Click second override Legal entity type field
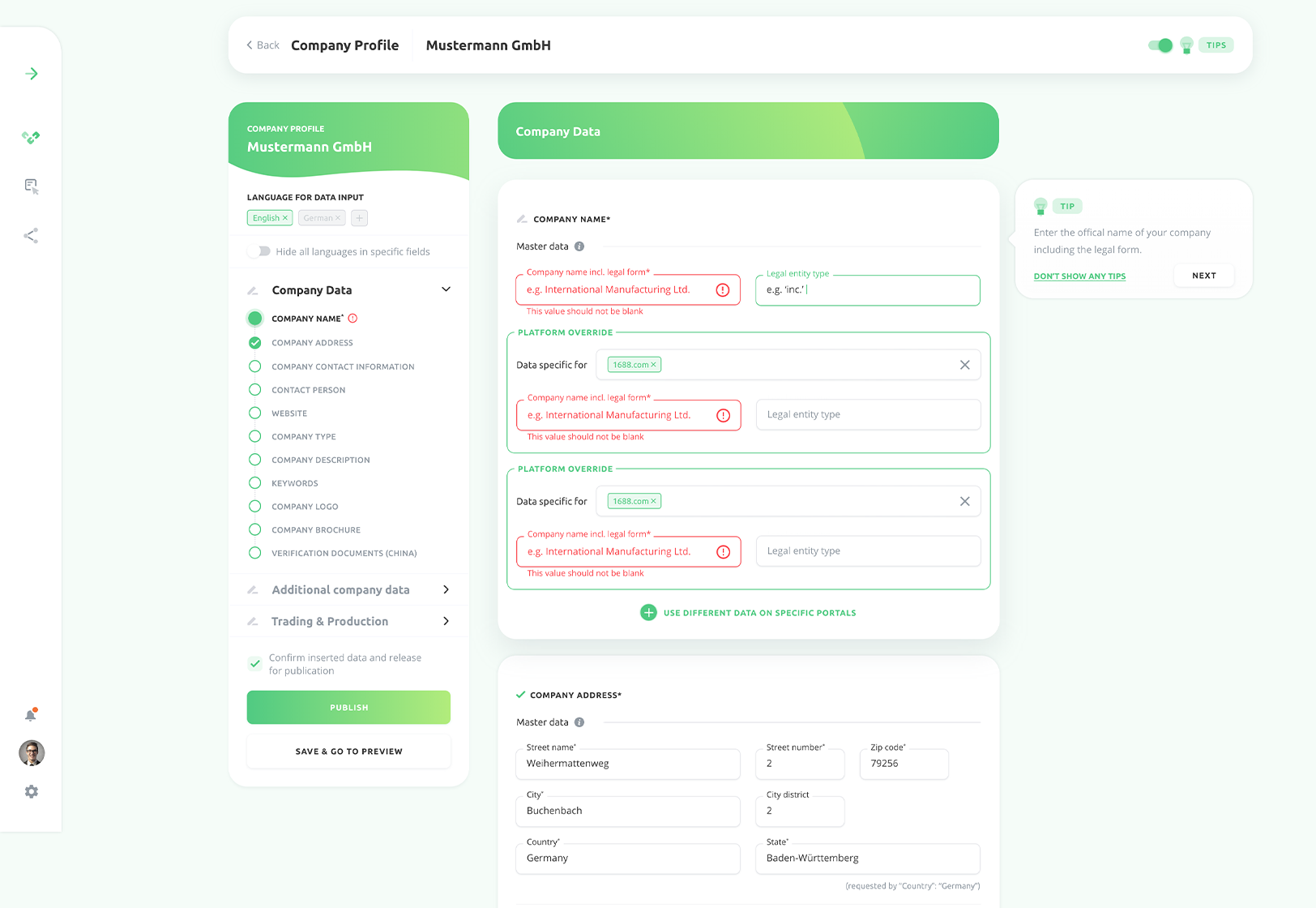 [868, 551]
